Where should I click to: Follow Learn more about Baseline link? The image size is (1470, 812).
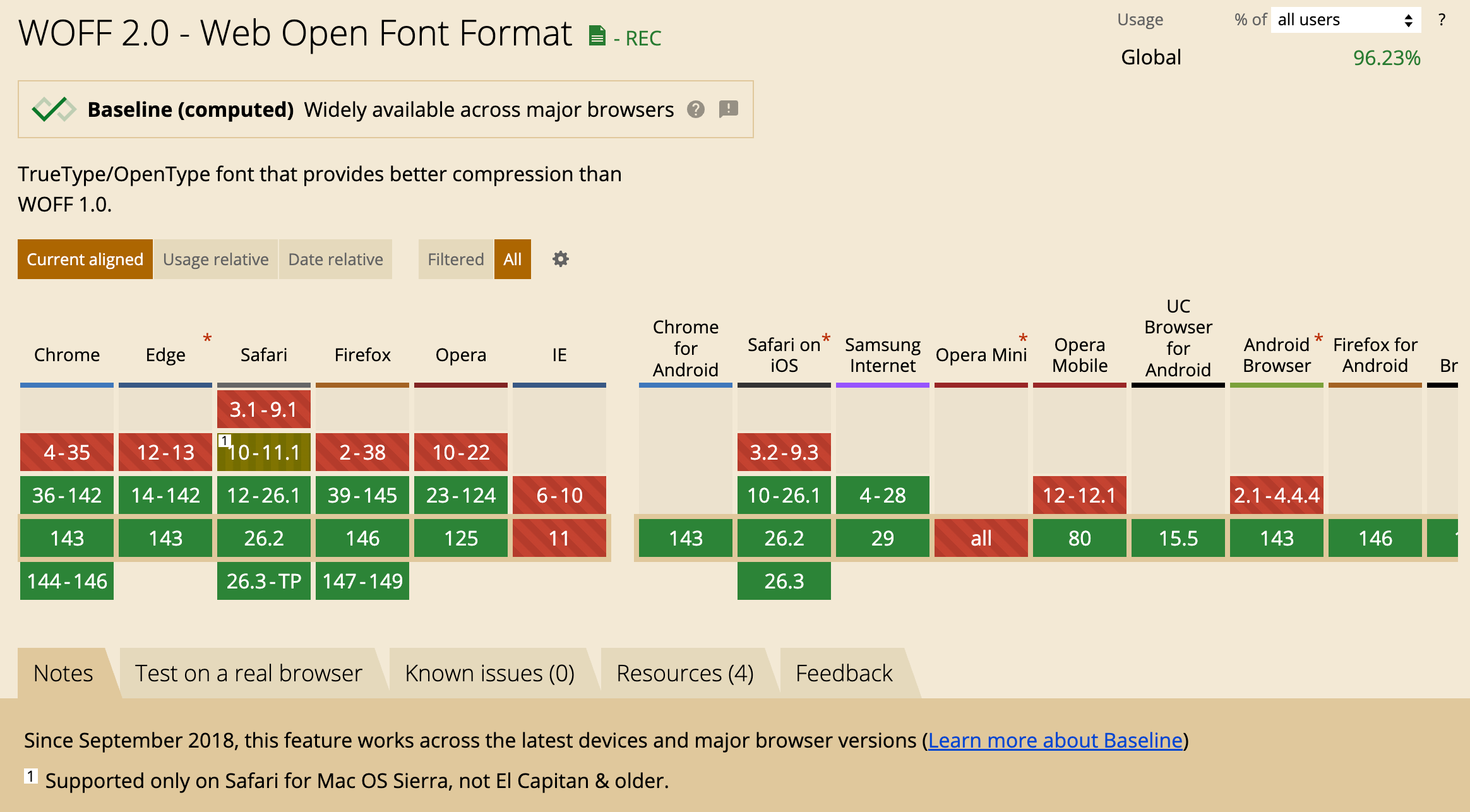coord(1055,740)
